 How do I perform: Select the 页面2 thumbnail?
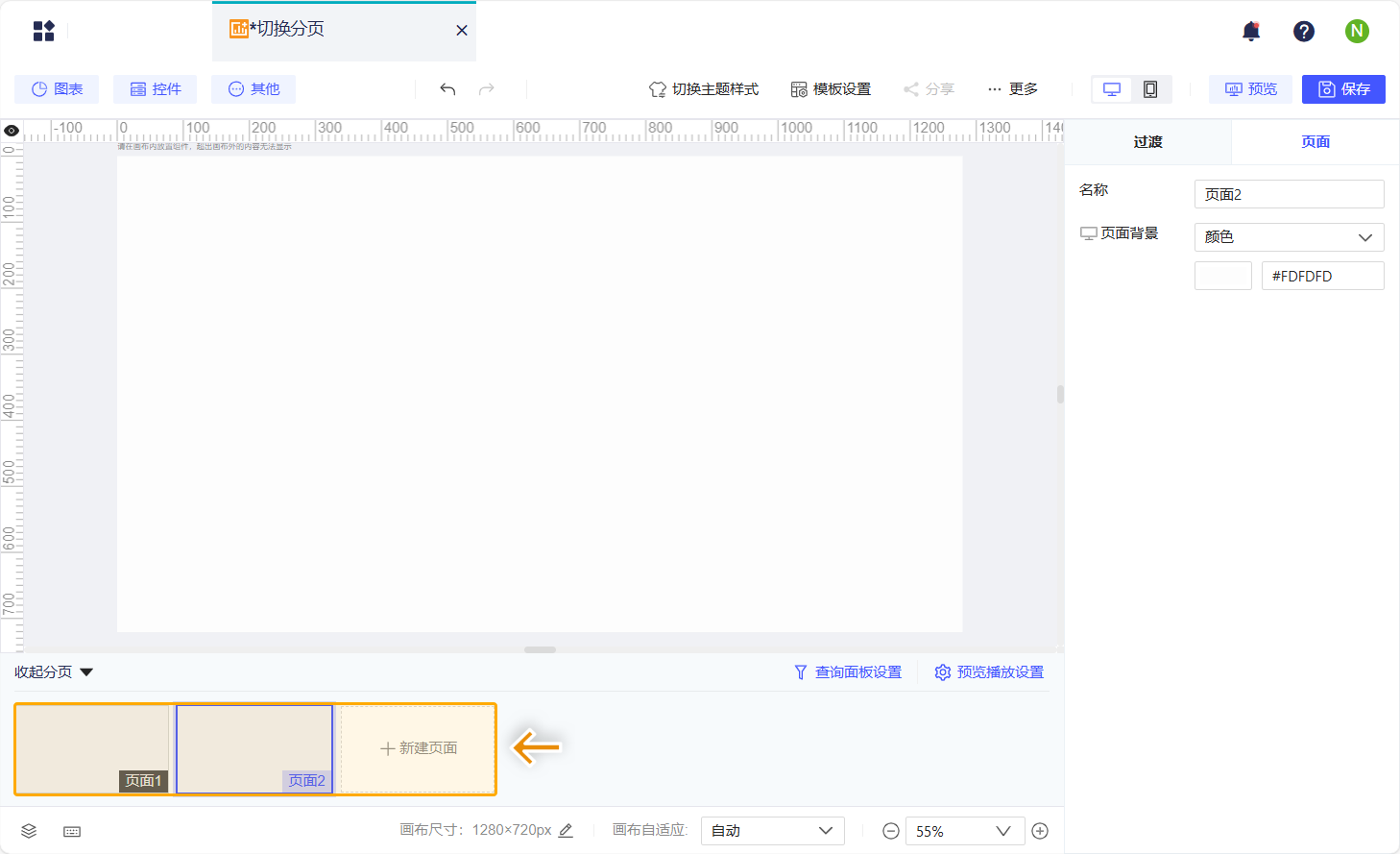click(x=254, y=749)
